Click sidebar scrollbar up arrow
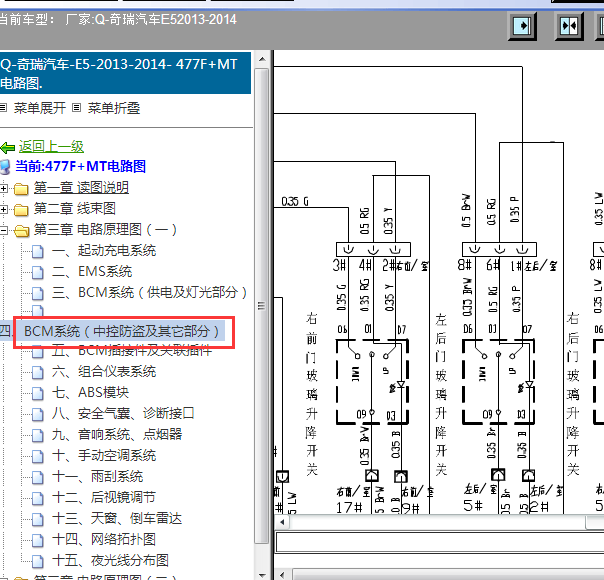 (x=262, y=59)
